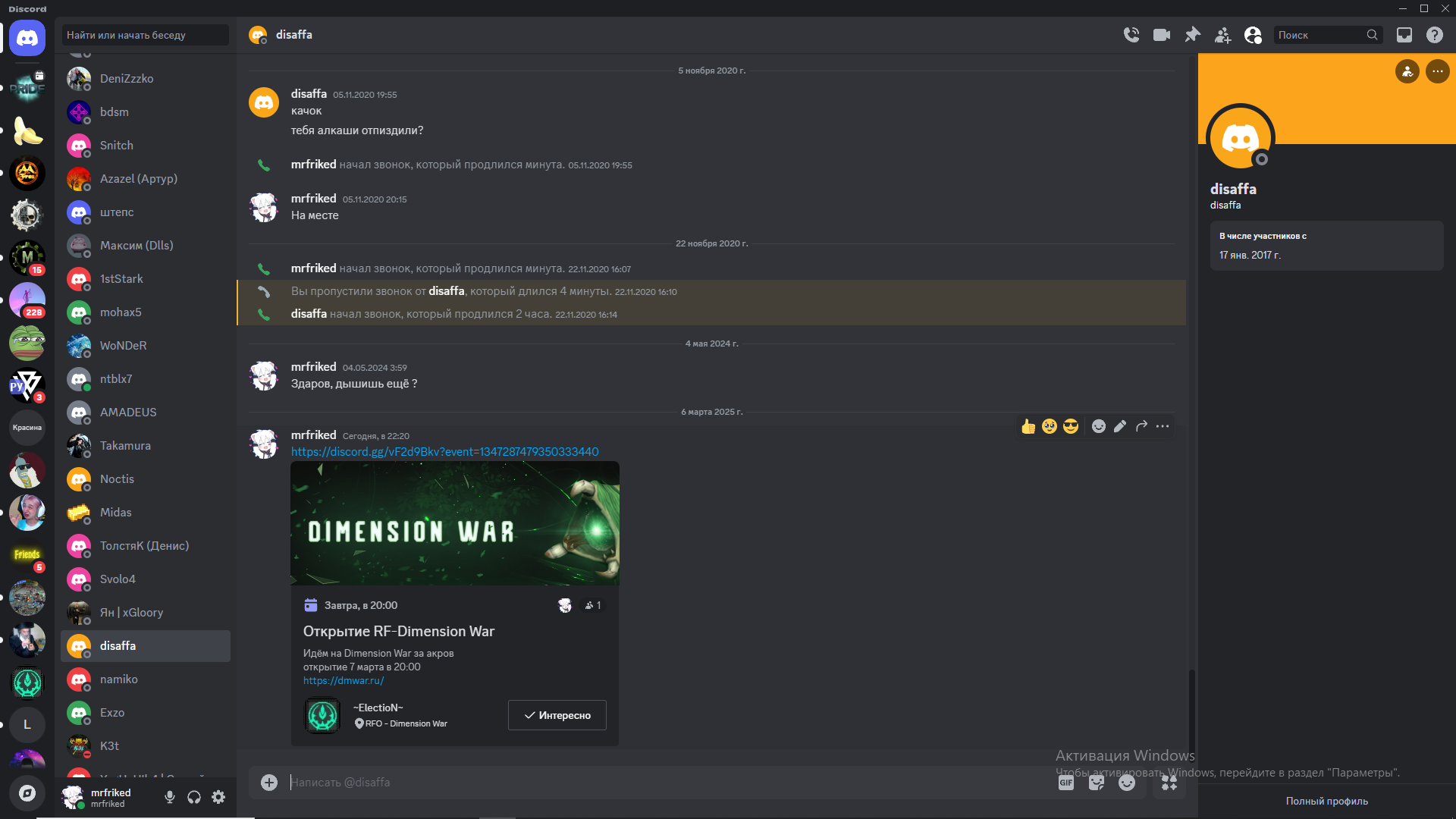Start a video call
Viewport: 1456px width, 819px height.
[x=1161, y=35]
